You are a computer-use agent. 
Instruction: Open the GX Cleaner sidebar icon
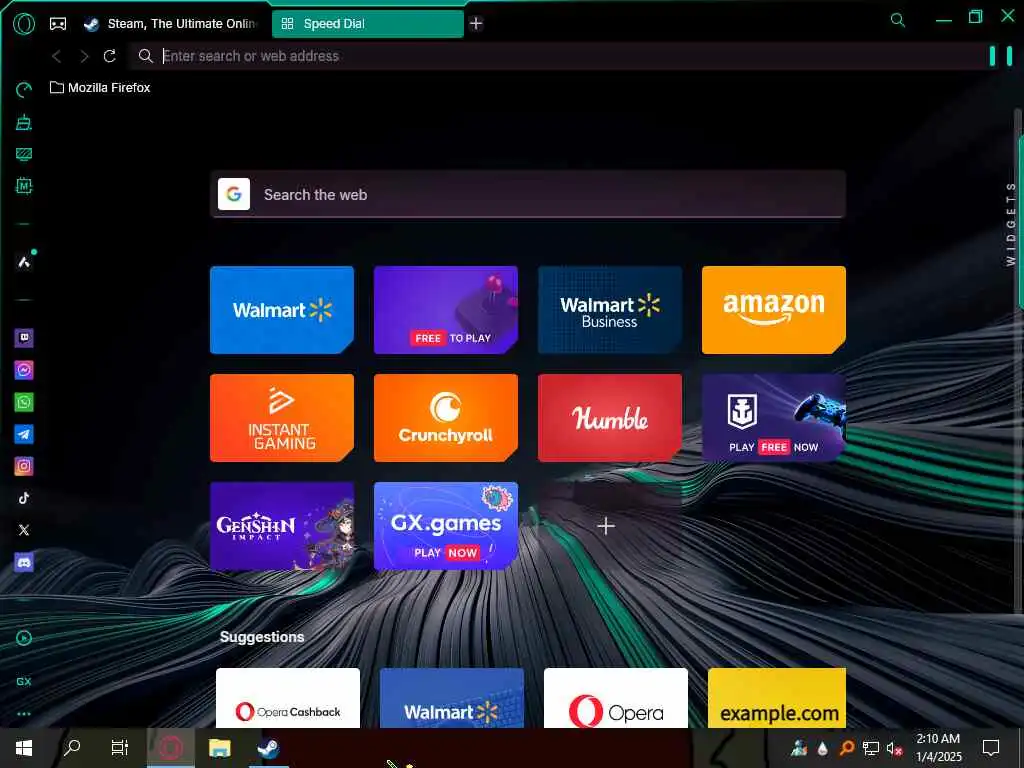(24, 122)
